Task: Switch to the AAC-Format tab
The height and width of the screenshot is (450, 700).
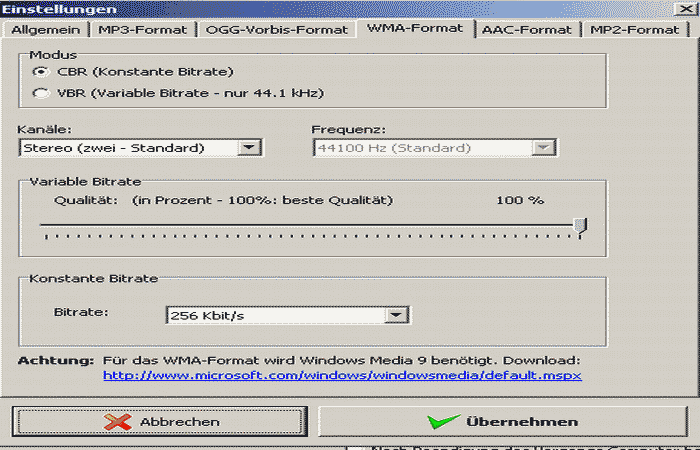Action: tap(527, 29)
